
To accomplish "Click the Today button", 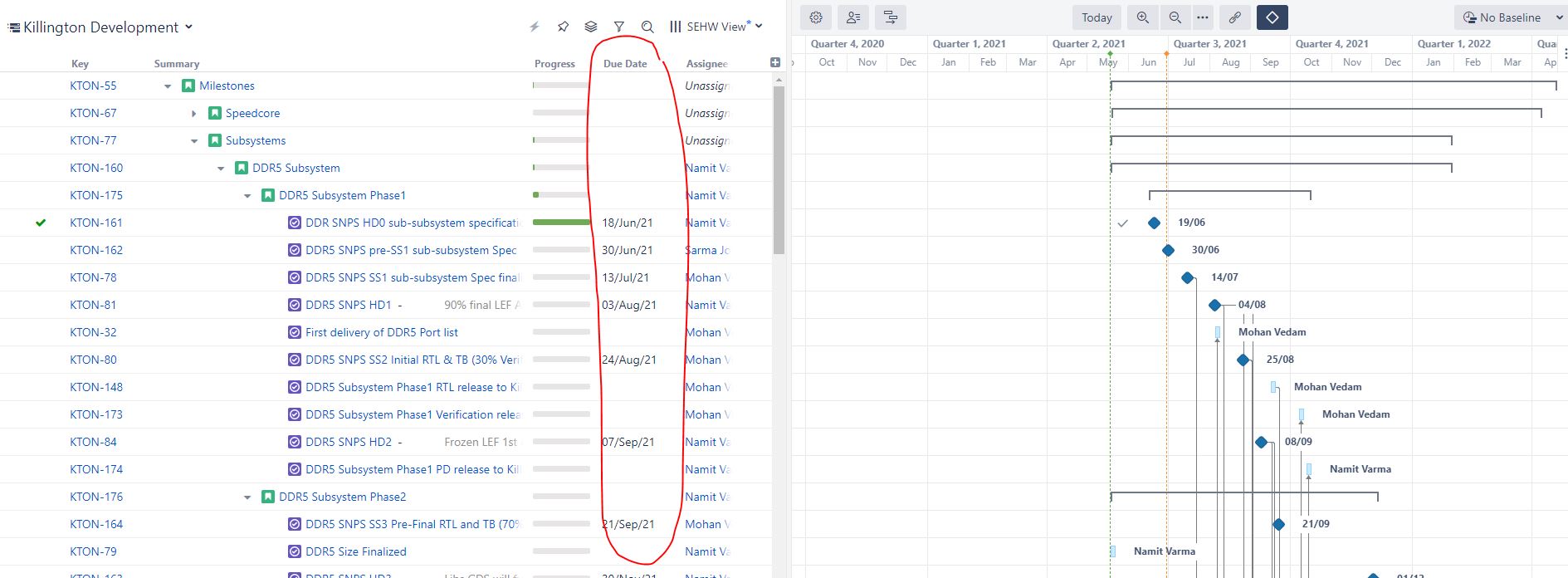I will click(1097, 17).
